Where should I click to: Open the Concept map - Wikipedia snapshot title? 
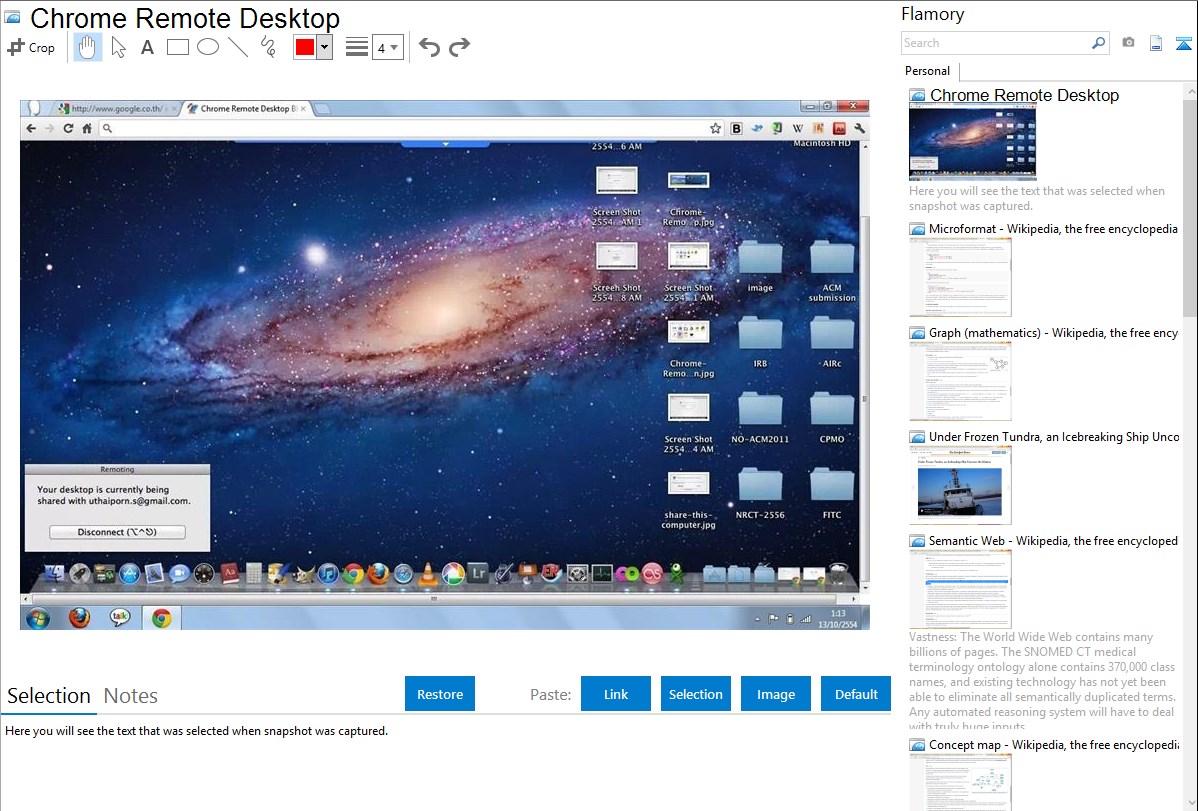[x=1054, y=744]
